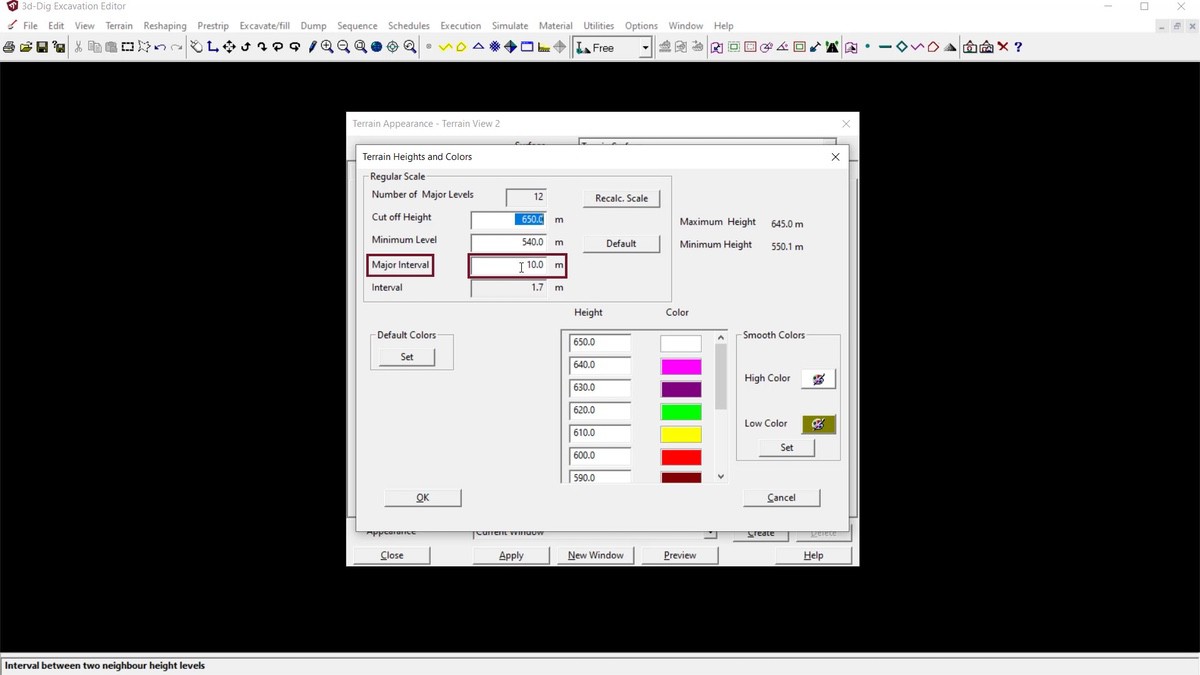Image resolution: width=1200 pixels, height=675 pixels.
Task: Click the 630.0 height input field
Action: (x=600, y=388)
